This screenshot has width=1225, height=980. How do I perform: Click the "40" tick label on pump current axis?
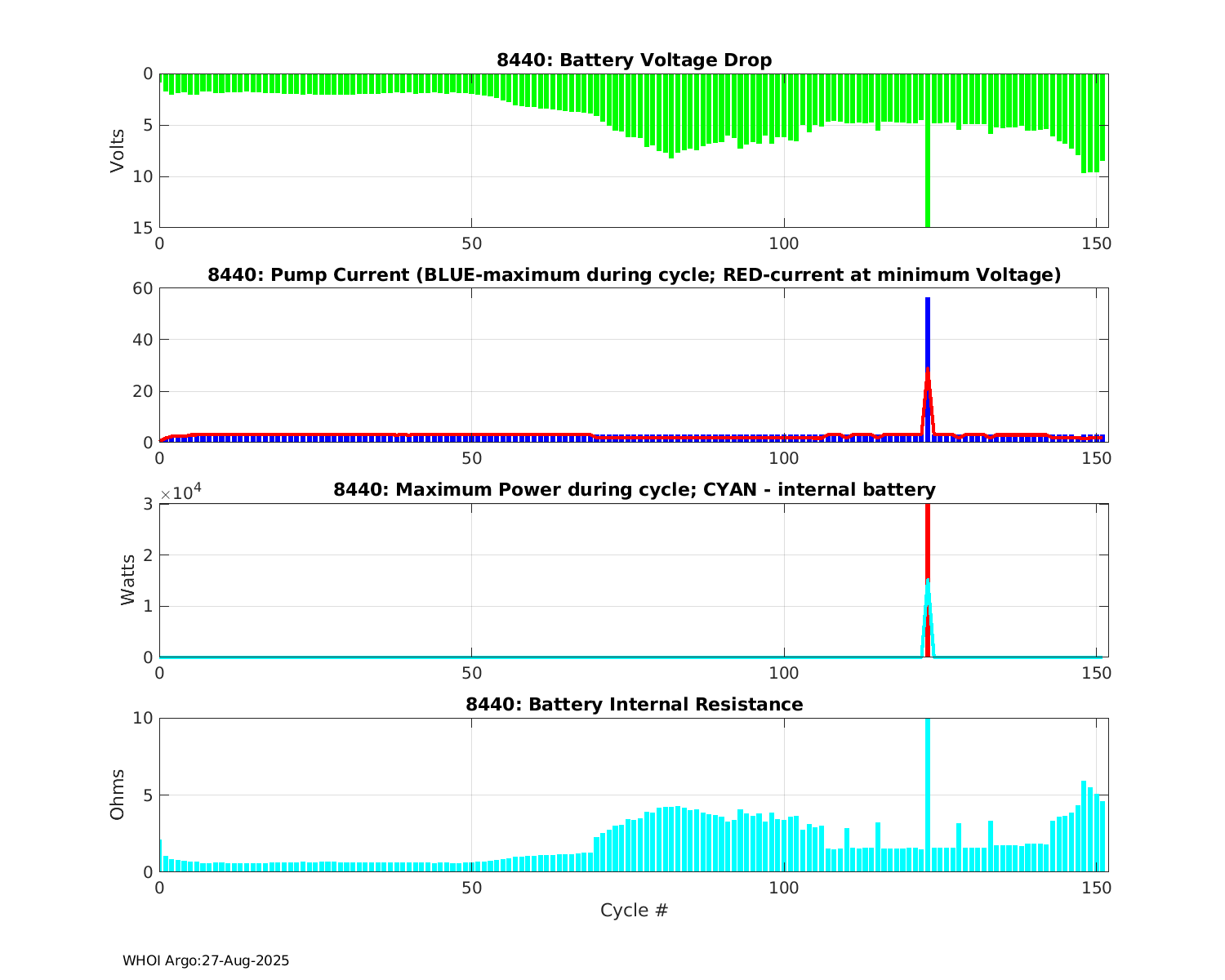tap(143, 340)
